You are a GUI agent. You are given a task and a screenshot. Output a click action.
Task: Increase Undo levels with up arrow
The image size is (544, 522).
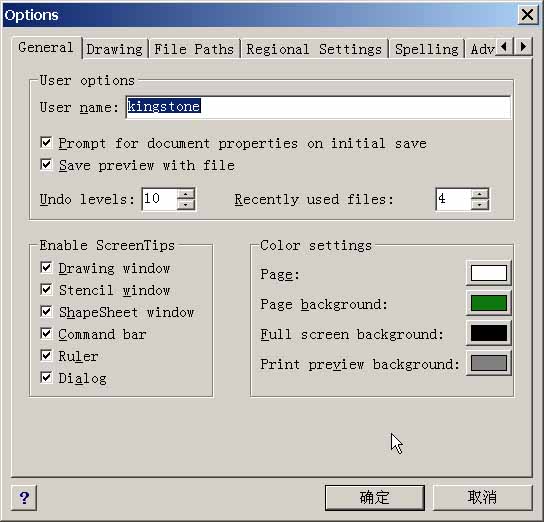pos(186,194)
